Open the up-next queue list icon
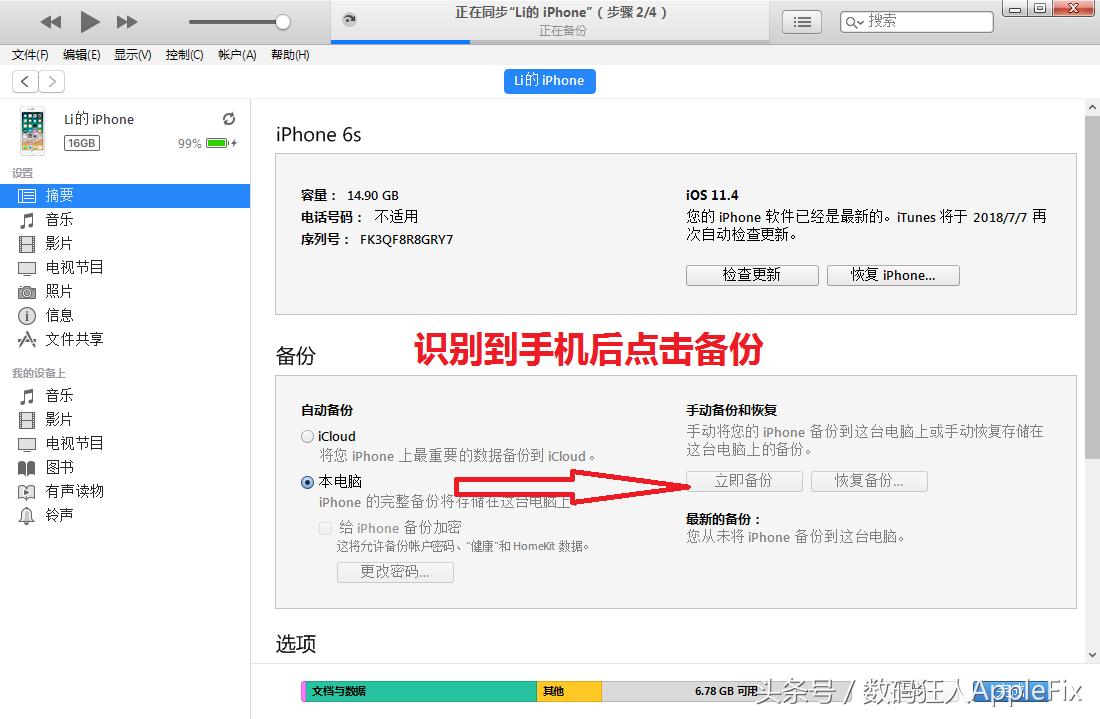Viewport: 1100px width, 719px height. pos(801,21)
